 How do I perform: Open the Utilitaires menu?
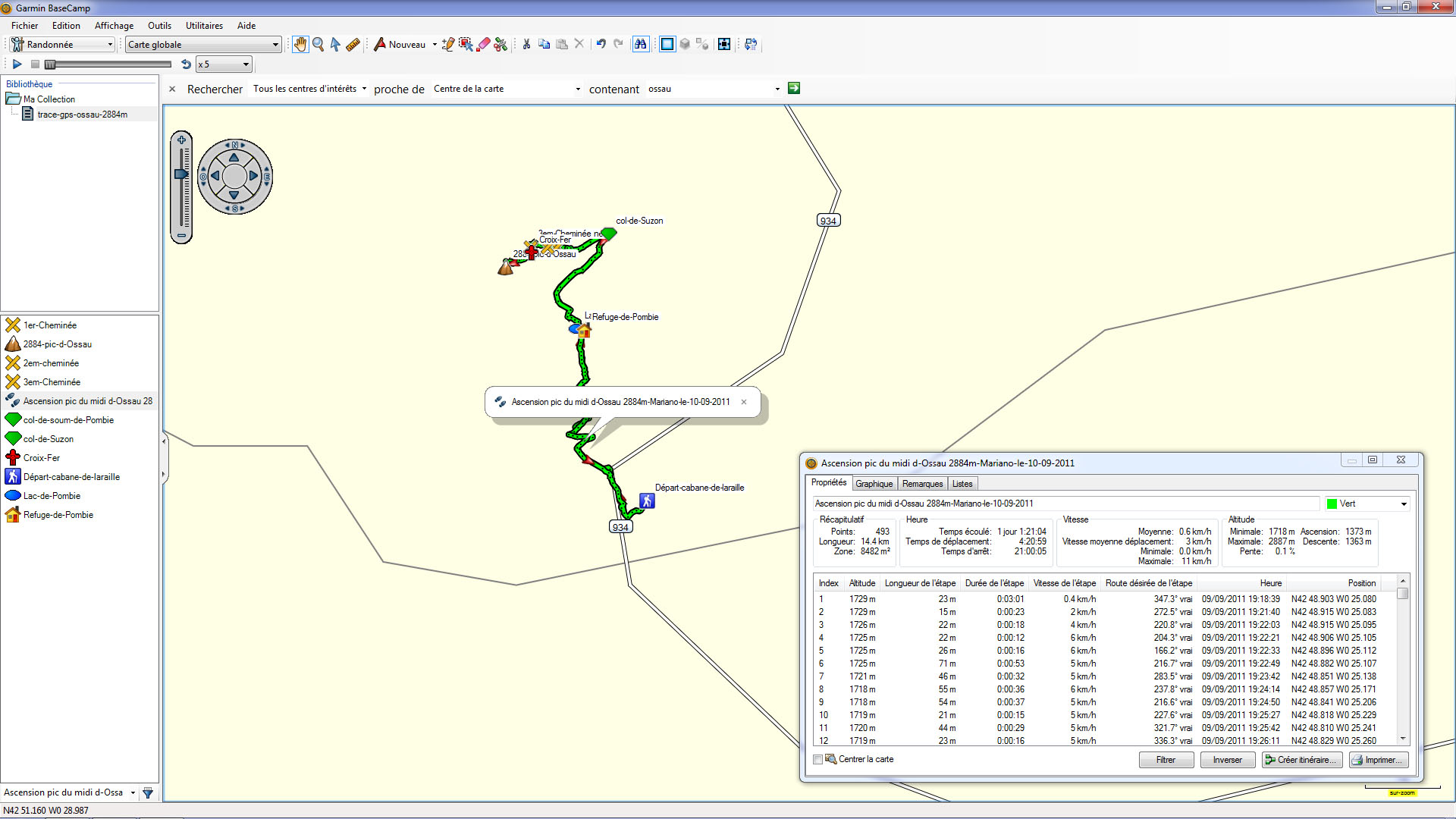click(x=204, y=25)
